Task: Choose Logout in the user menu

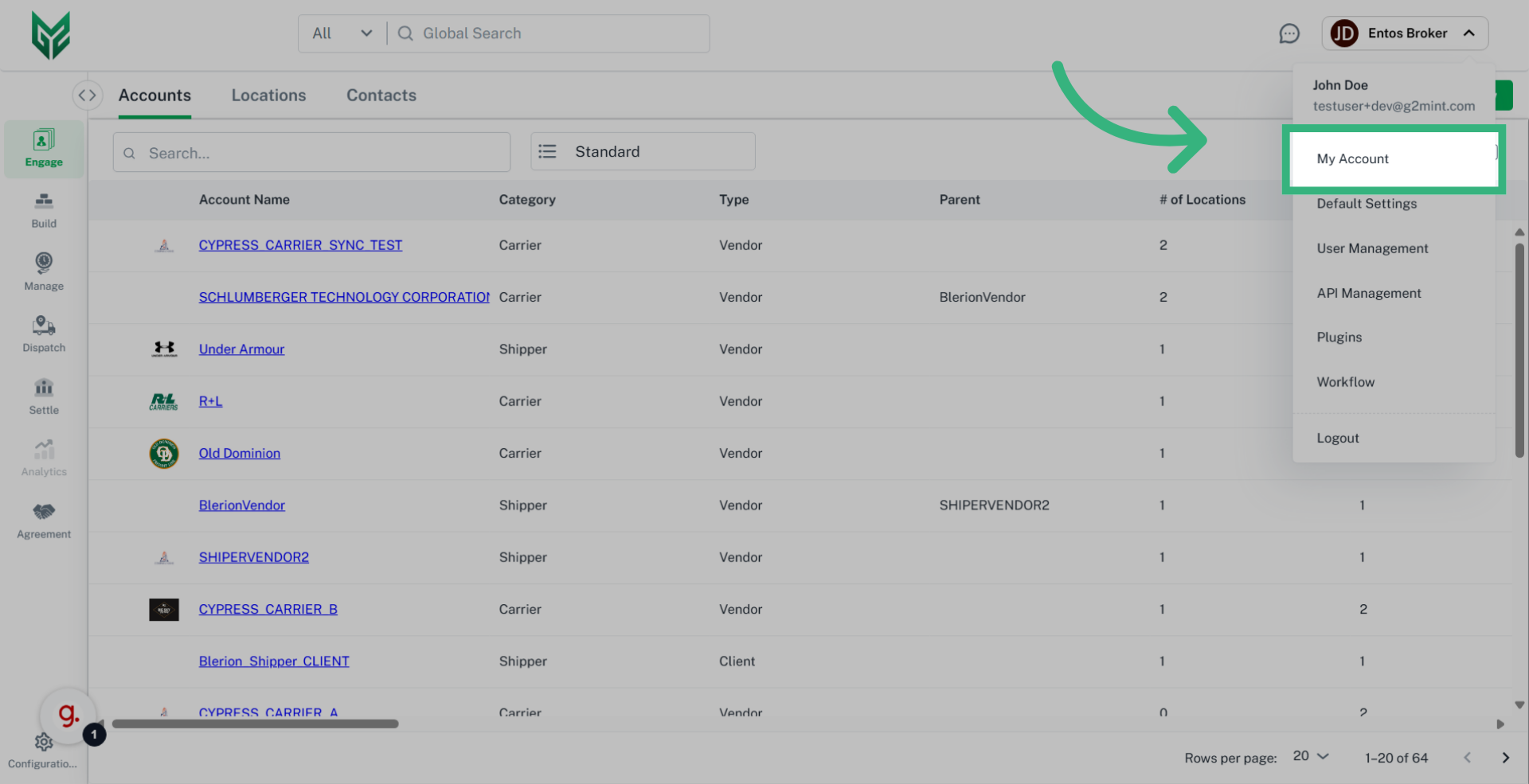Action: point(1337,439)
